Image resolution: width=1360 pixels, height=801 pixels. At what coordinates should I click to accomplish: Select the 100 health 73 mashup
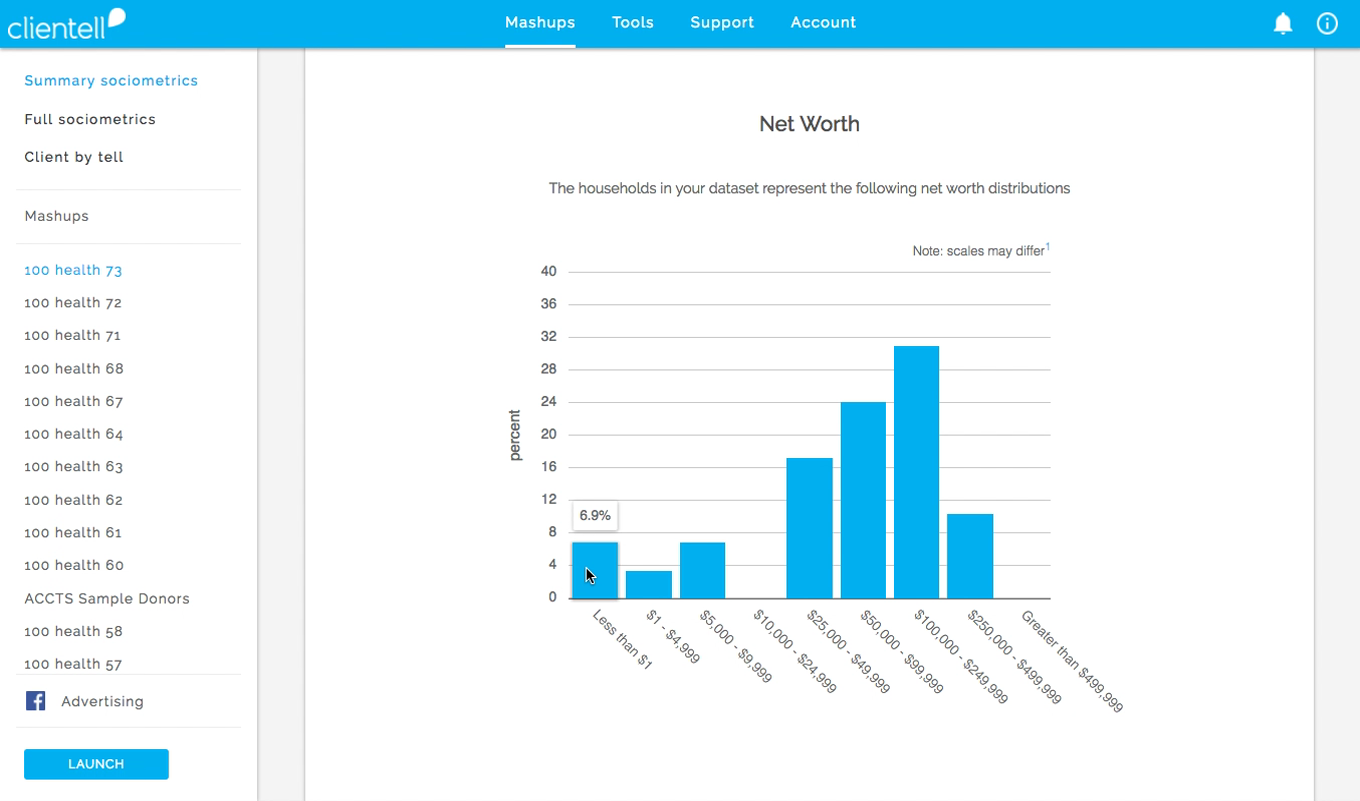click(x=73, y=270)
